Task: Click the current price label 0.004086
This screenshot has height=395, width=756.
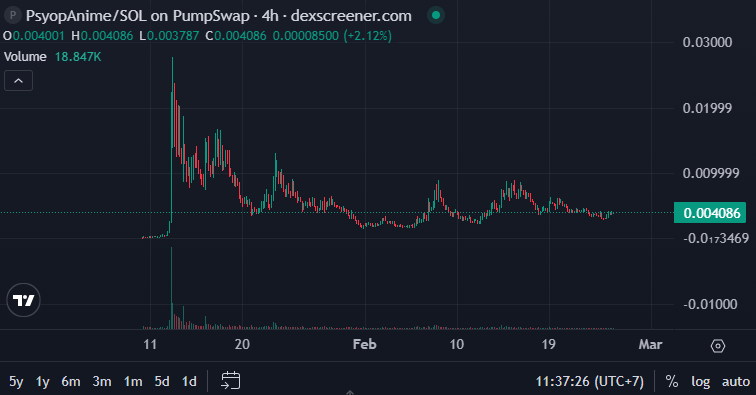Action: click(x=710, y=213)
